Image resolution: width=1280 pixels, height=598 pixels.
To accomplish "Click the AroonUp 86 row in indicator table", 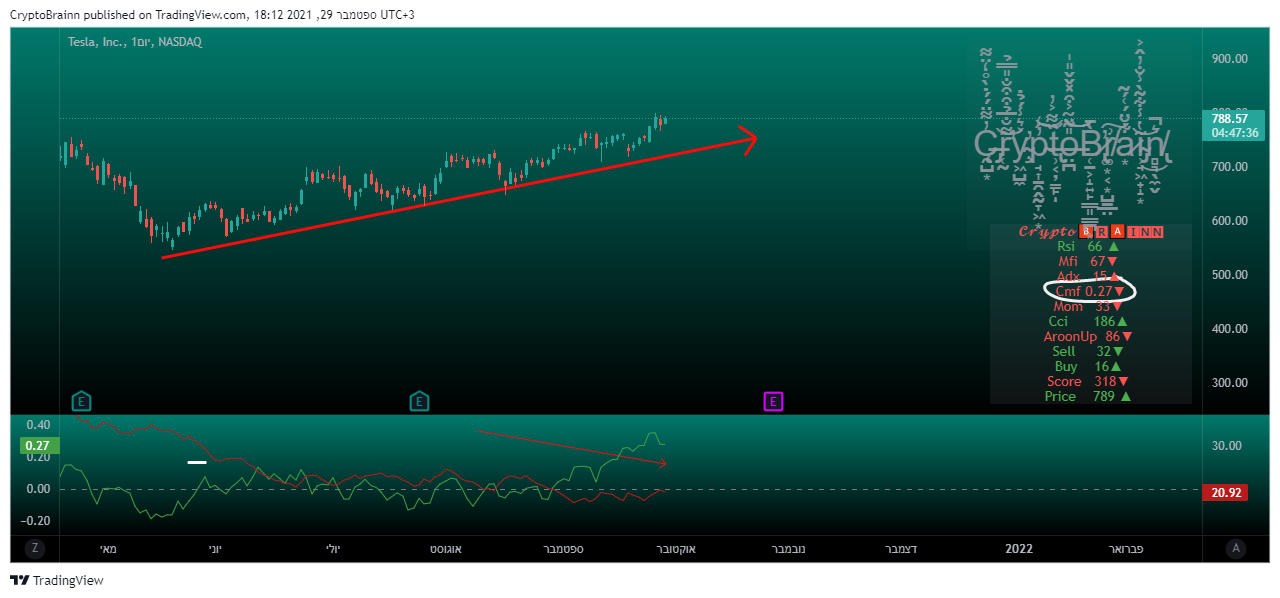I will tap(1089, 336).
